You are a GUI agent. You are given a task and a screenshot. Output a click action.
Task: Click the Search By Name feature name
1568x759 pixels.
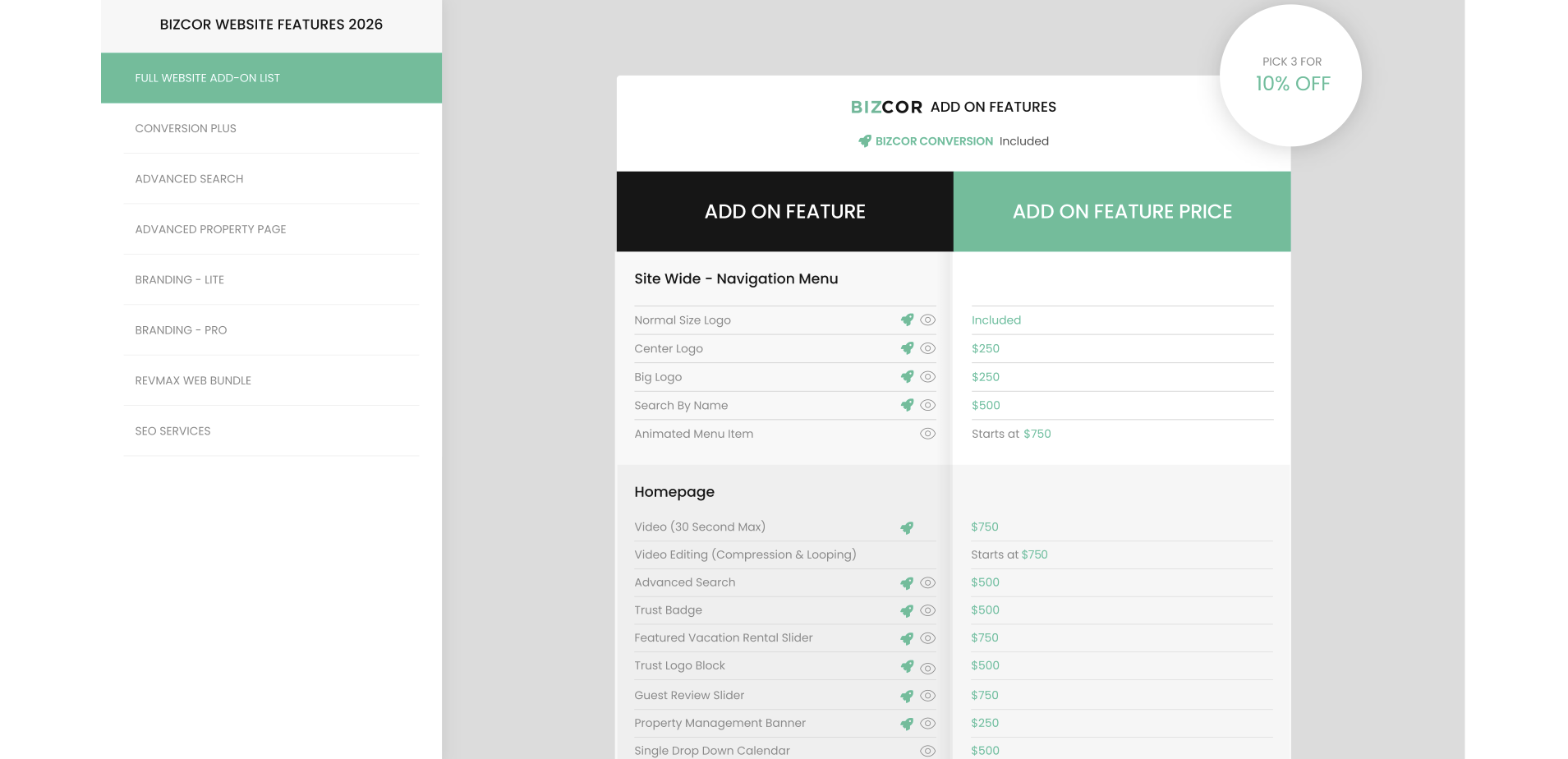pyautogui.click(x=681, y=406)
